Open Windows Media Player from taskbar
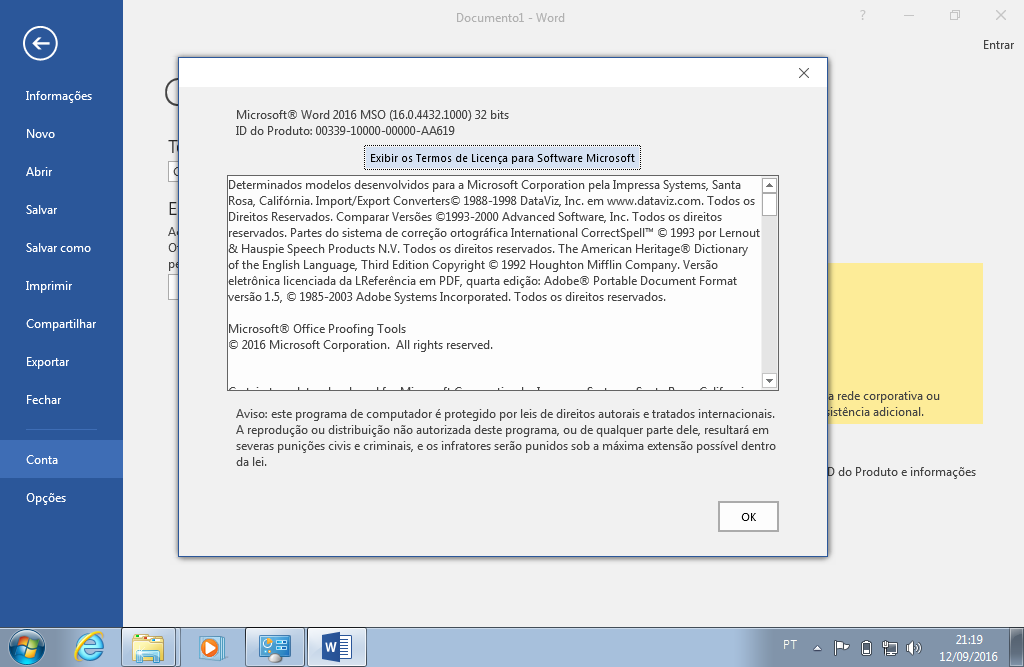1024x667 pixels. coord(210,647)
